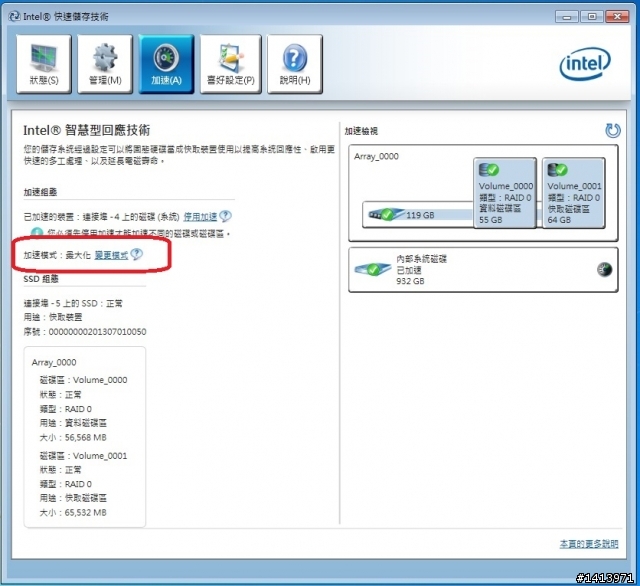Click the refresh icon beside 加速檢視
This screenshot has width=640, height=586.
[612, 131]
